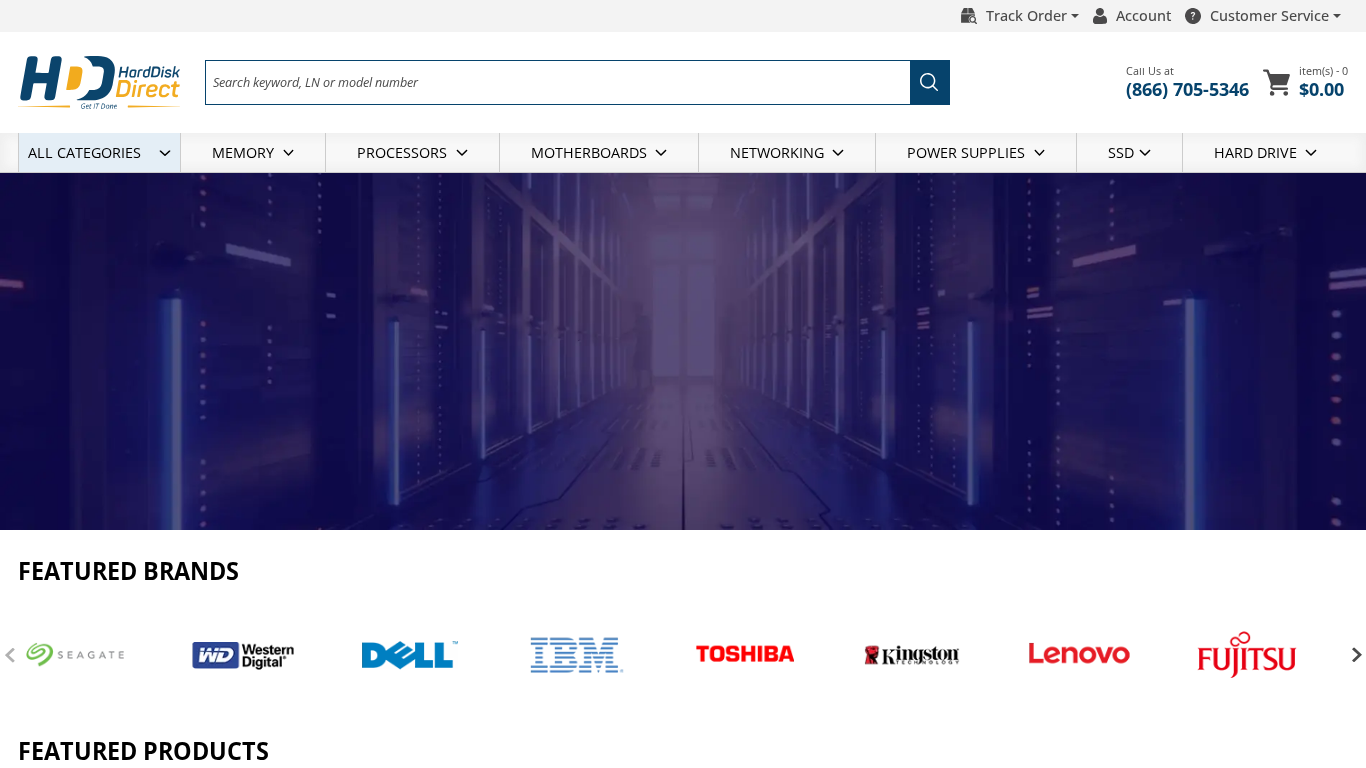Click the Dell brand logo
Viewport: 1366px width, 768px height.
coord(408,654)
